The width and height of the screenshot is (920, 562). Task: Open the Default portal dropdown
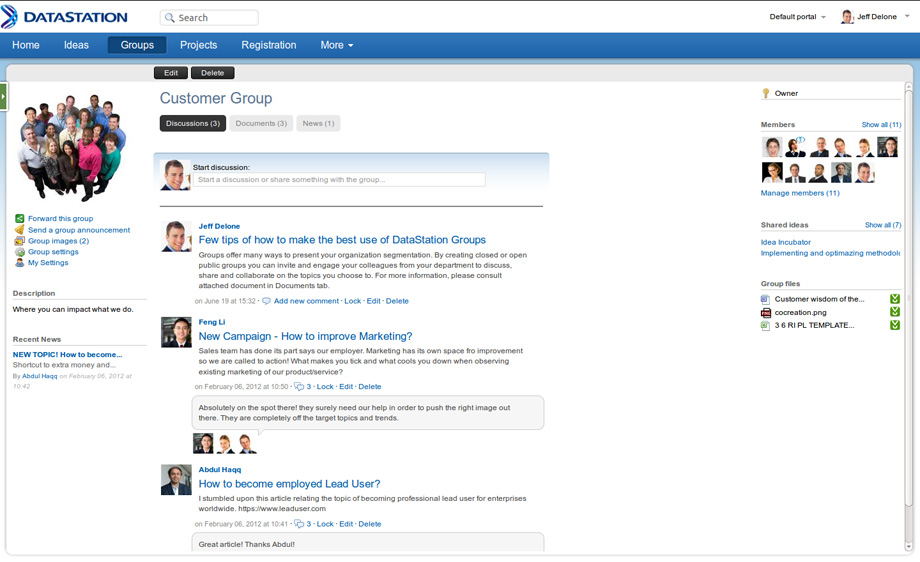797,17
